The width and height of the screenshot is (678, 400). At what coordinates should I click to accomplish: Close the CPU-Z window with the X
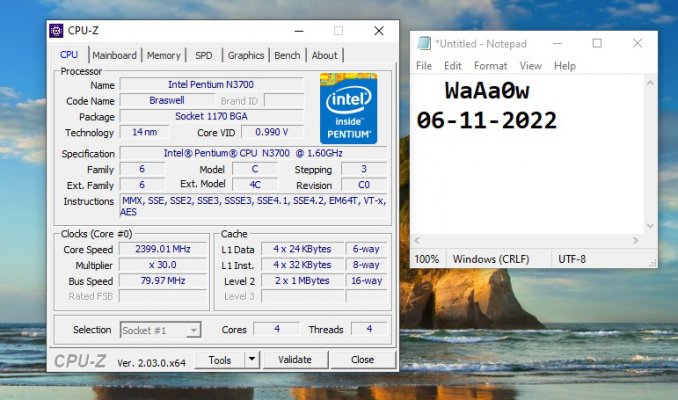(379, 31)
